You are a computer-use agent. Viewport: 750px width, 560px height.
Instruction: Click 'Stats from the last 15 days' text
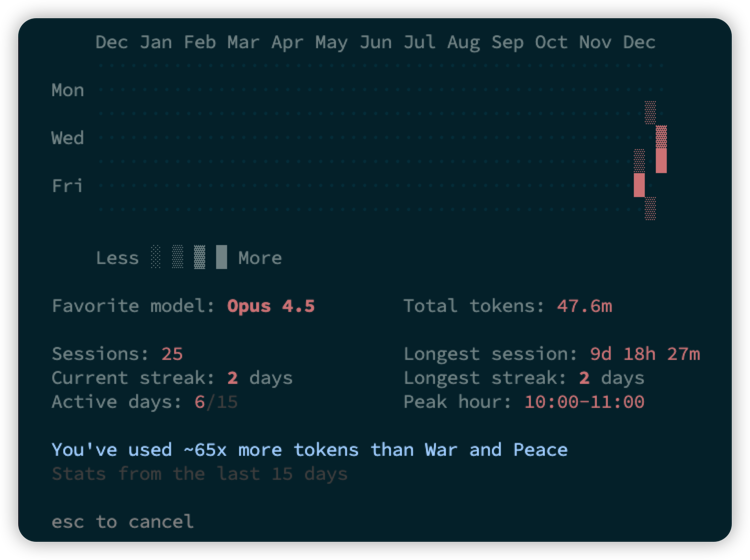[199, 474]
